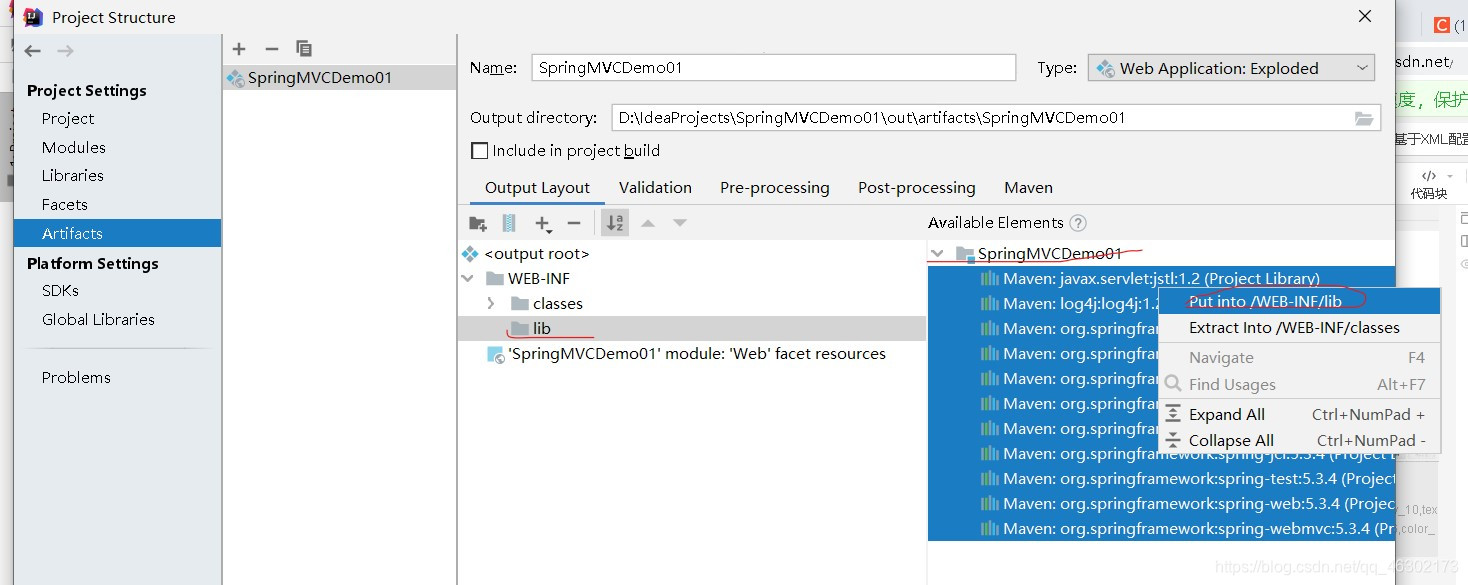Open the Maven tab
This screenshot has height=585, width=1468.
coord(1028,188)
